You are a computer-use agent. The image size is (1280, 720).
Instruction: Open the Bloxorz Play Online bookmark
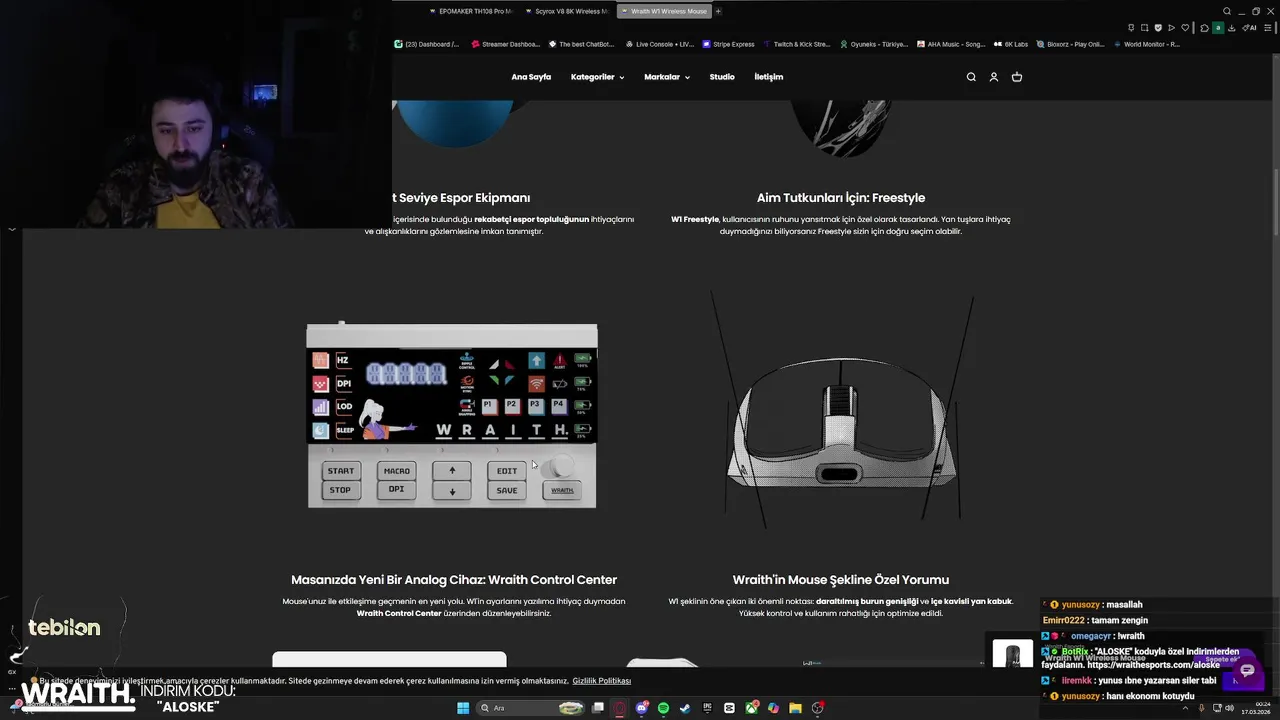pos(1070,44)
